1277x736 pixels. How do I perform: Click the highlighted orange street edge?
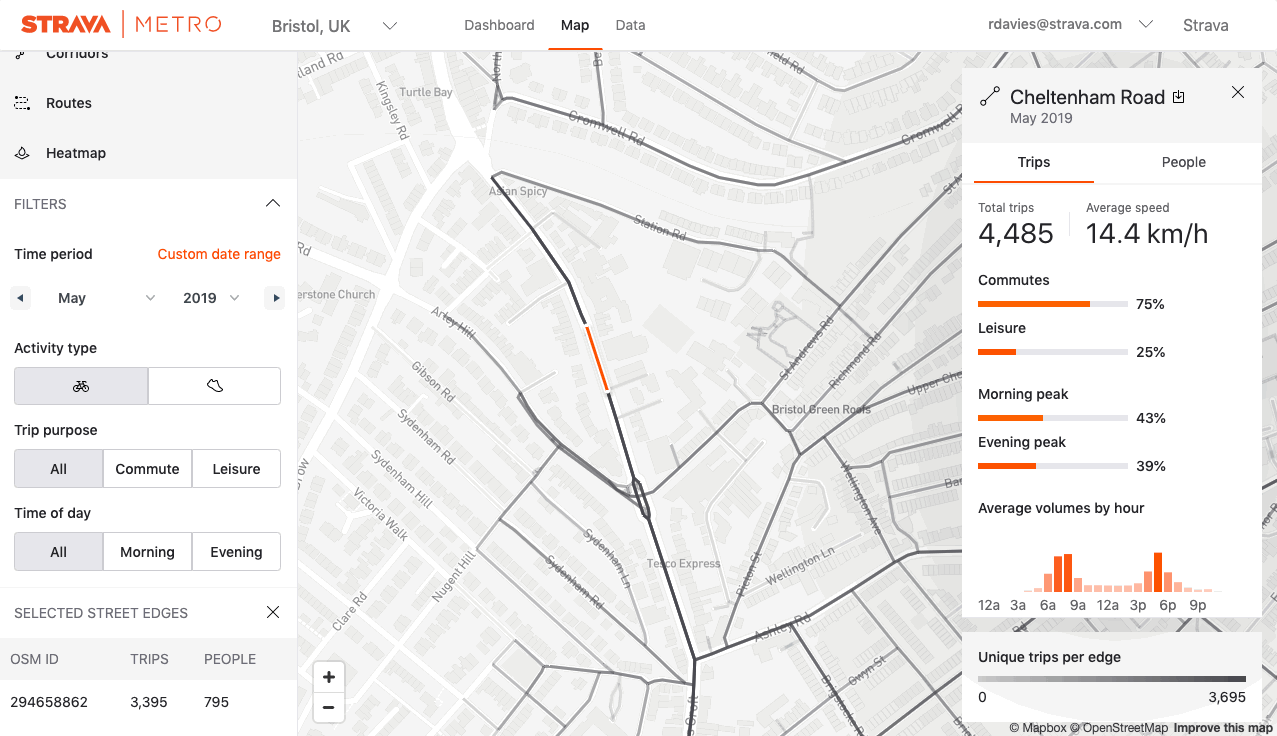[596, 357]
